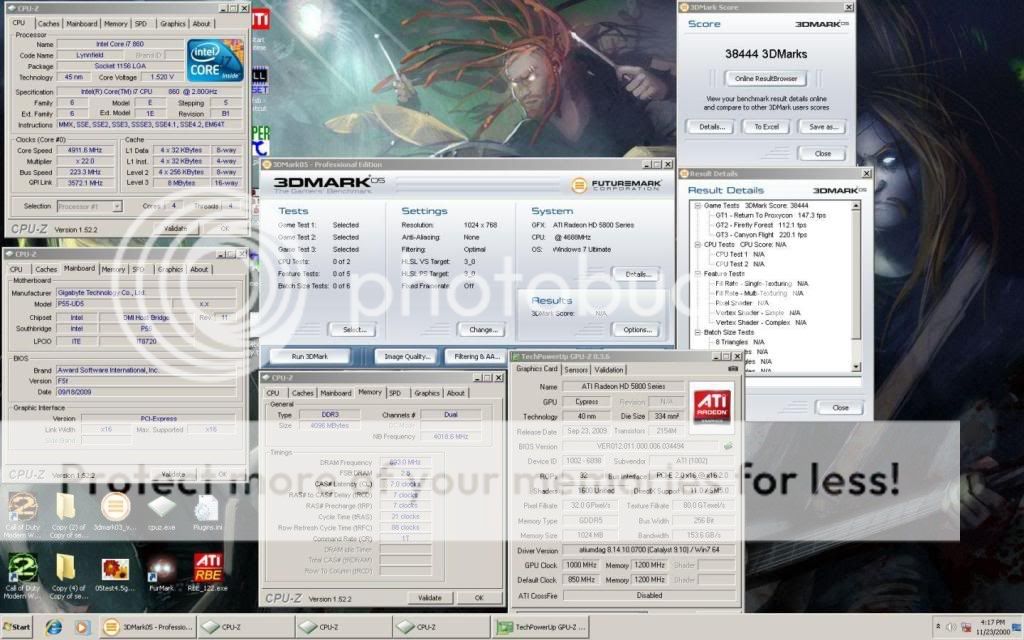Click To Excel in 3DMark Score
This screenshot has width=1024, height=640.
tap(766, 127)
